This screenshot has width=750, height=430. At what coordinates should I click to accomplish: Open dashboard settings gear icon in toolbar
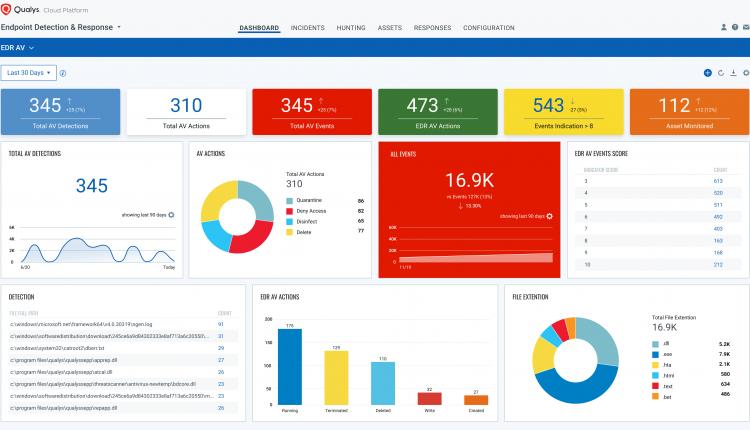pos(746,73)
